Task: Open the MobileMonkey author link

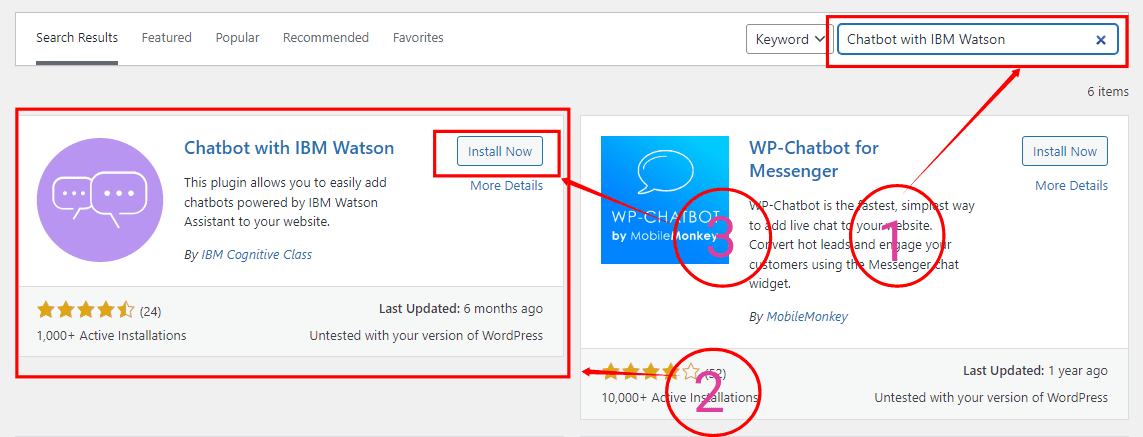Action: coord(807,317)
